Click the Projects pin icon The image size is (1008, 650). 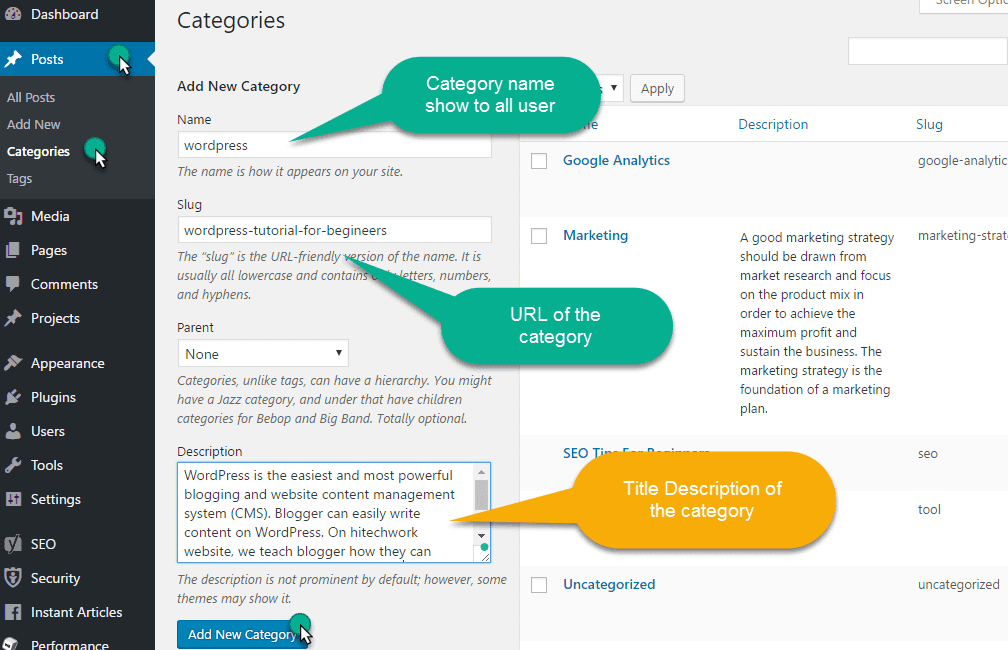[x=13, y=318]
